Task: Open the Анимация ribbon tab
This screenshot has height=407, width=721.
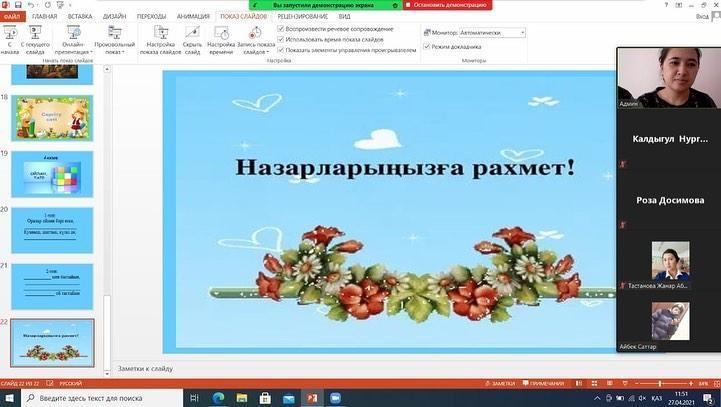Action: coord(193,17)
